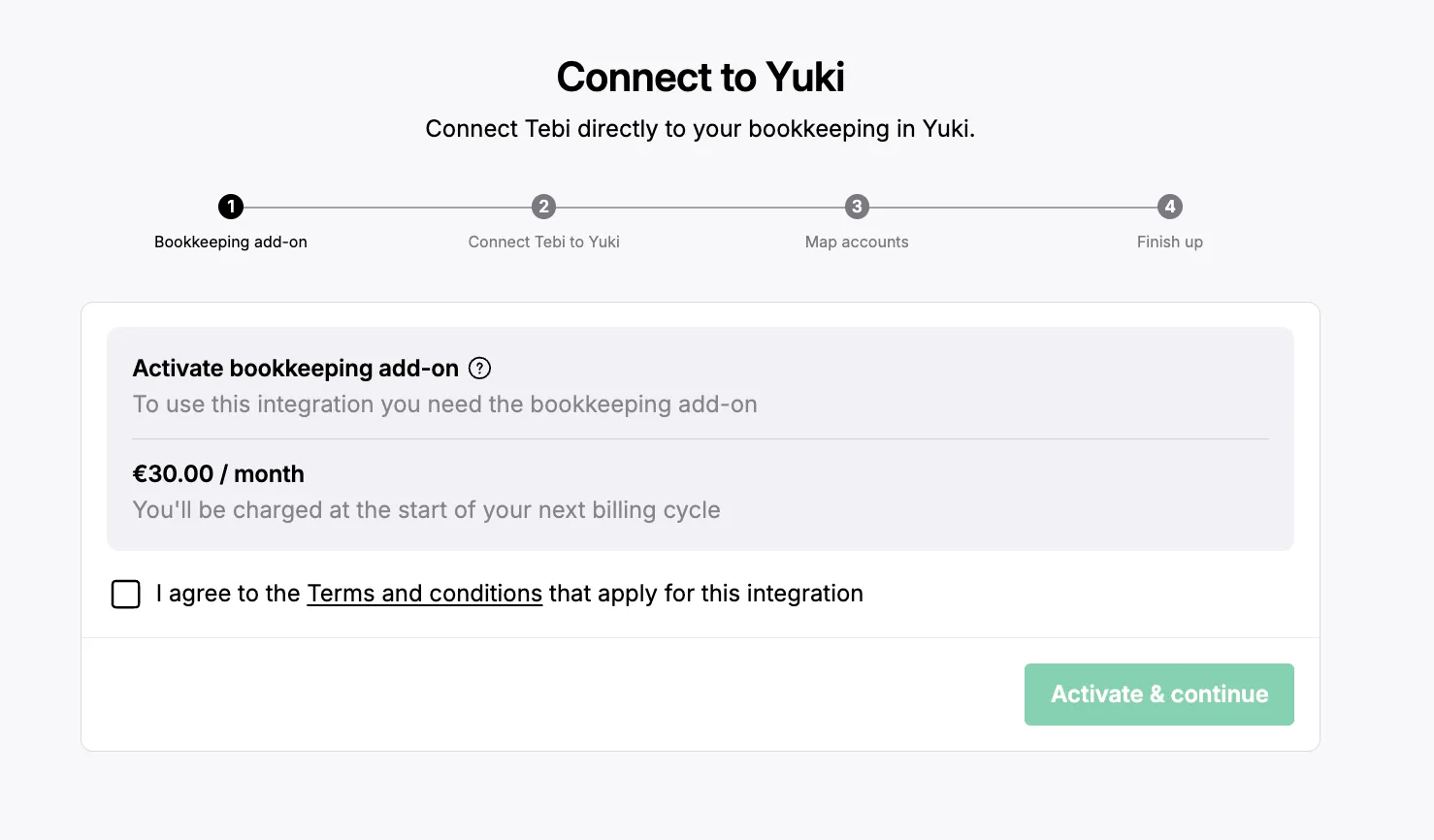Screen dimensions: 1434x840
Task: Click the "Connect Tebi directly" subtitle text
Action: point(700,129)
